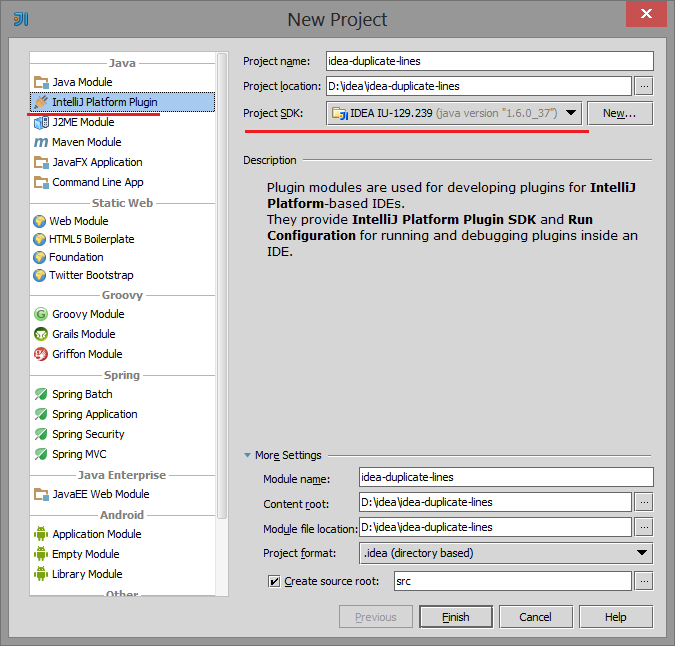Open Help for the dialog

[616, 617]
